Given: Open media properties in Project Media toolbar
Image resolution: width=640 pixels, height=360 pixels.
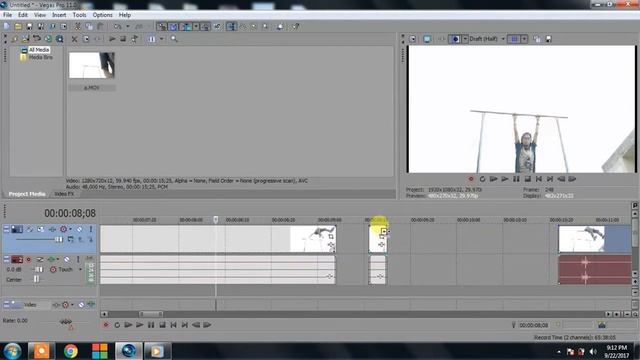Looking at the screenshot, I should [x=86, y=39].
